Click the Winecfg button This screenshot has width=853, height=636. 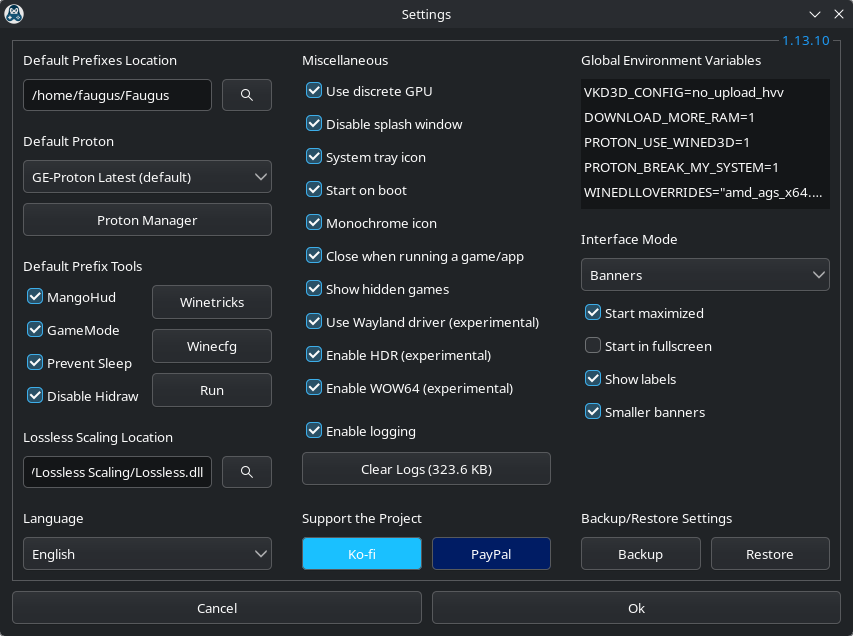[x=212, y=346]
